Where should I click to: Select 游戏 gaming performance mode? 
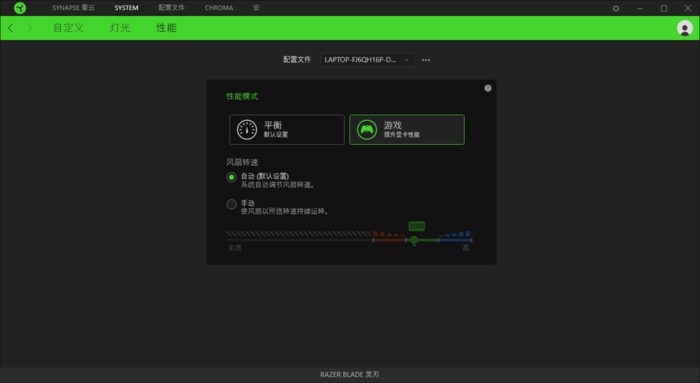[407, 129]
